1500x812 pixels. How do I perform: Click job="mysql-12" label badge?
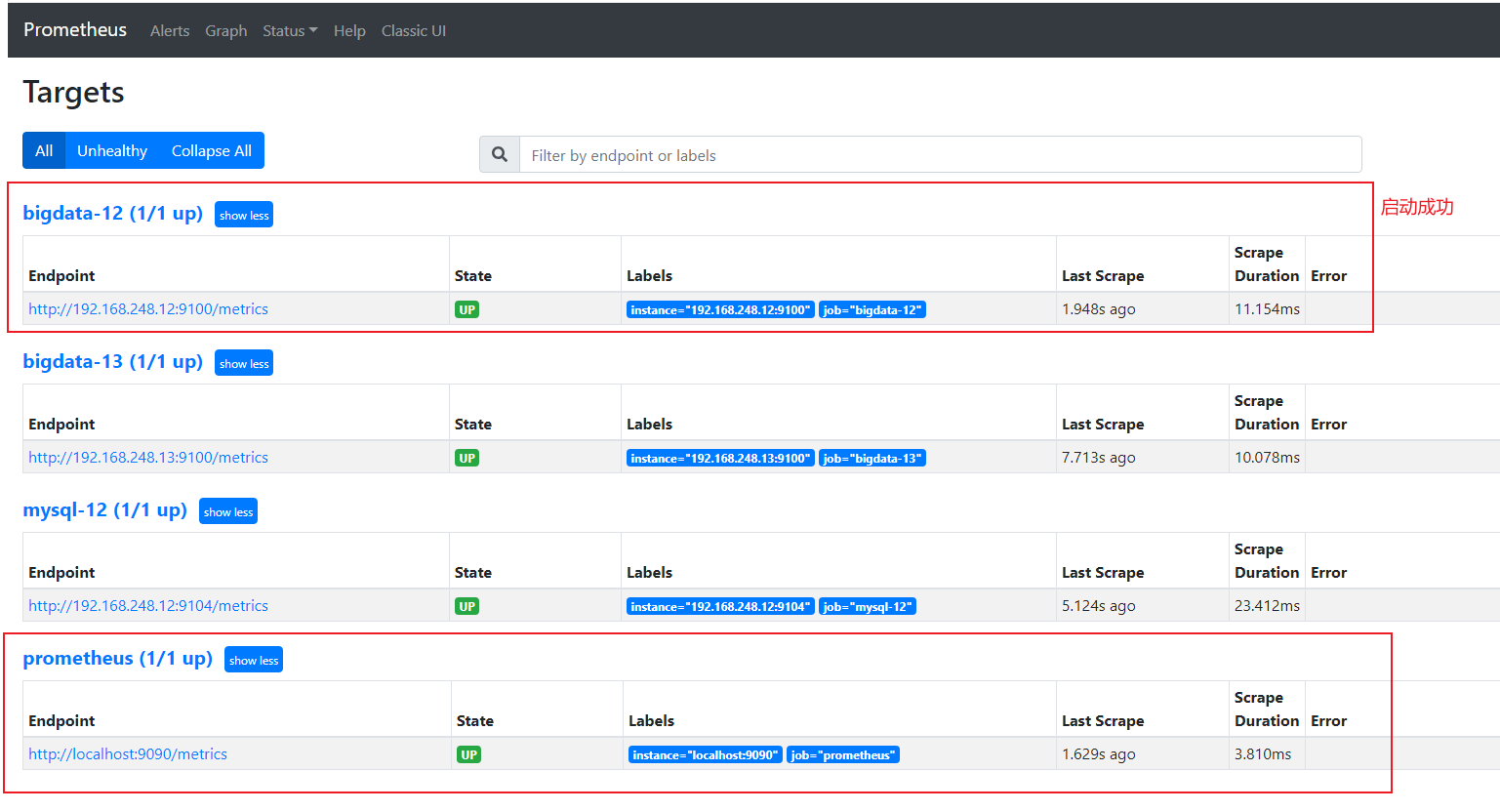(868, 606)
